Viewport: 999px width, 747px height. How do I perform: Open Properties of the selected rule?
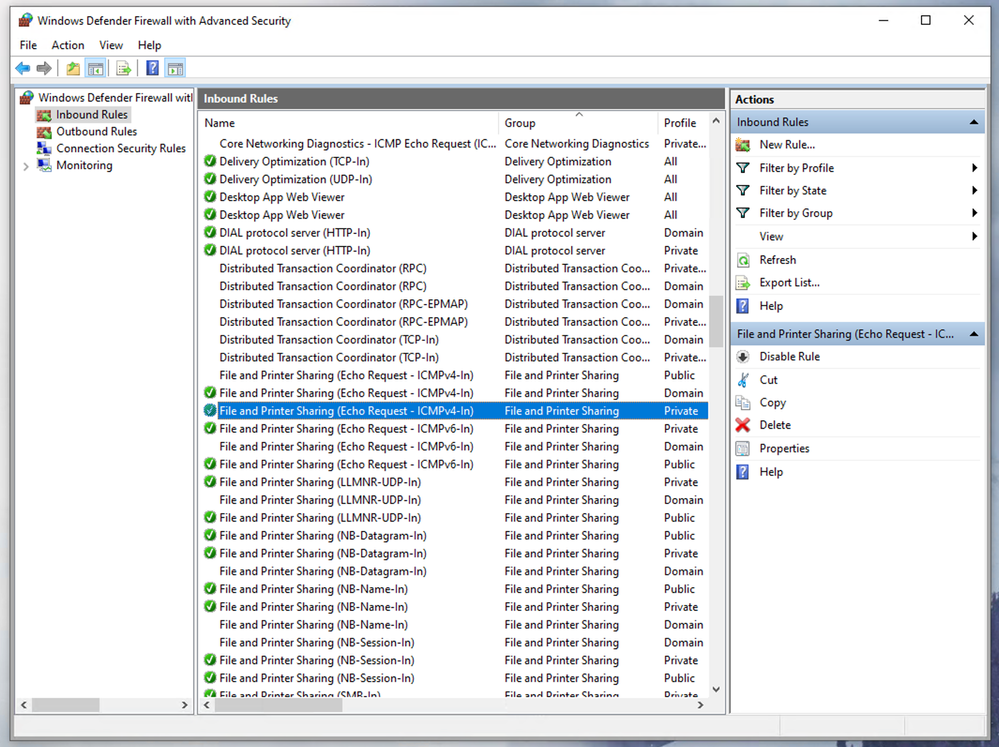[784, 448]
